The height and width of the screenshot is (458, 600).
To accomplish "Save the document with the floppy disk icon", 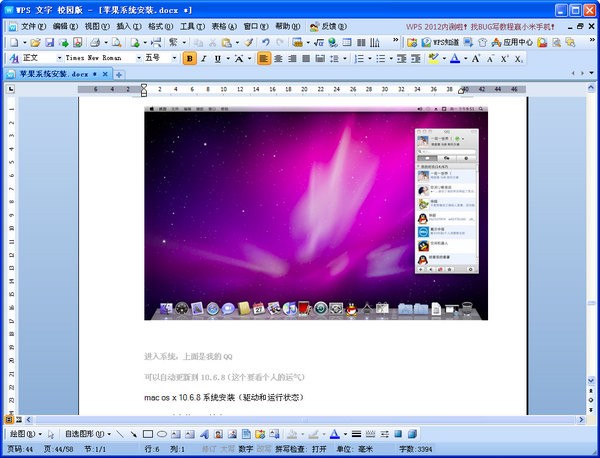I will pyautogui.click(x=49, y=42).
